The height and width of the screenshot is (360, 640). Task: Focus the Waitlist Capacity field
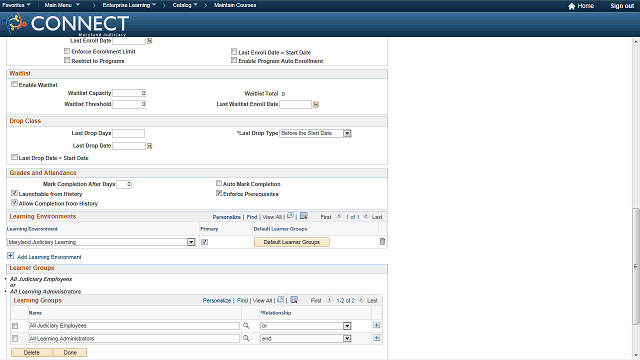point(129,93)
